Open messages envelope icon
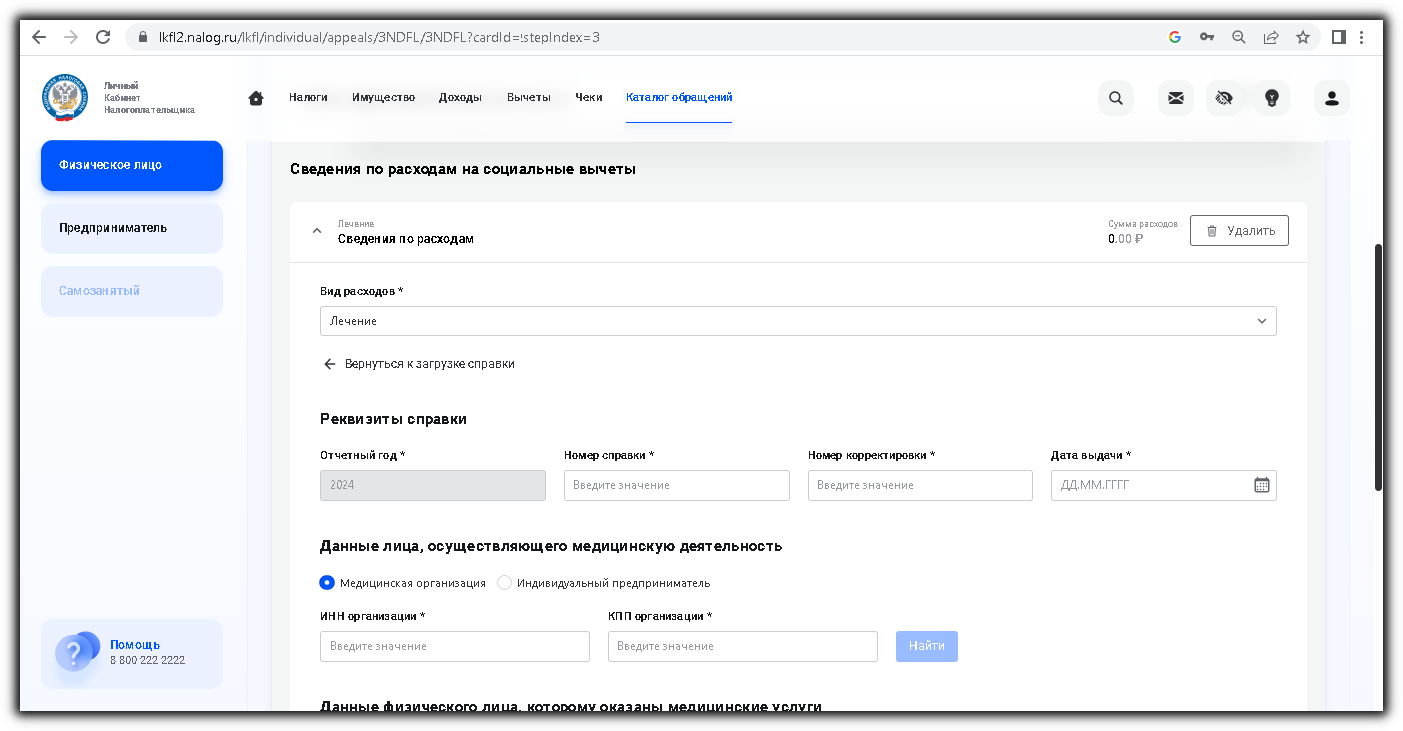The width and height of the screenshot is (1403, 731). click(x=1176, y=98)
